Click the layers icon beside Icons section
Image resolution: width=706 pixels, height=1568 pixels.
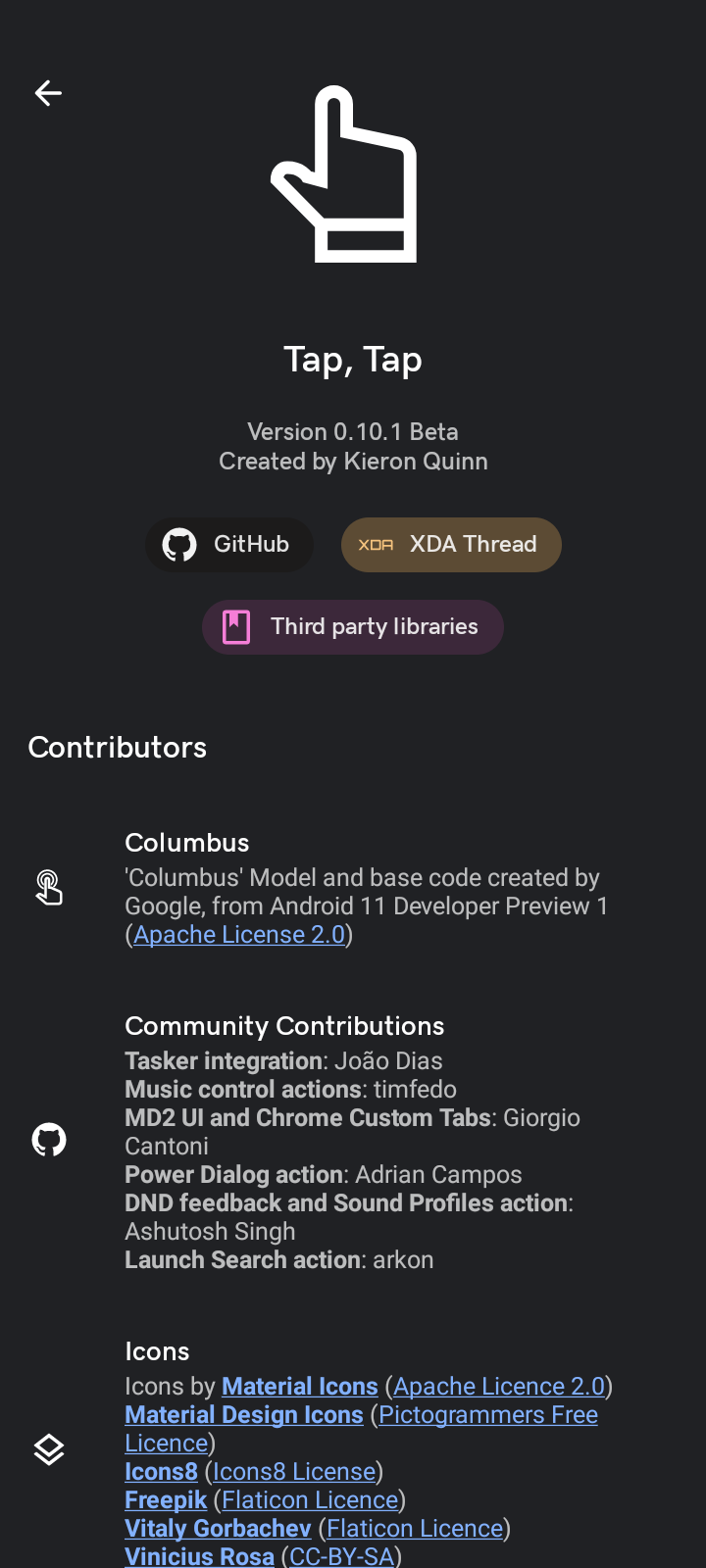pos(48,1449)
